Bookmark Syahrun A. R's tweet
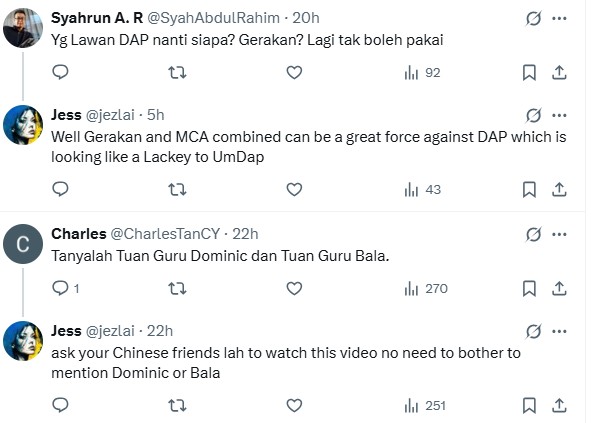 pyautogui.click(x=529, y=72)
